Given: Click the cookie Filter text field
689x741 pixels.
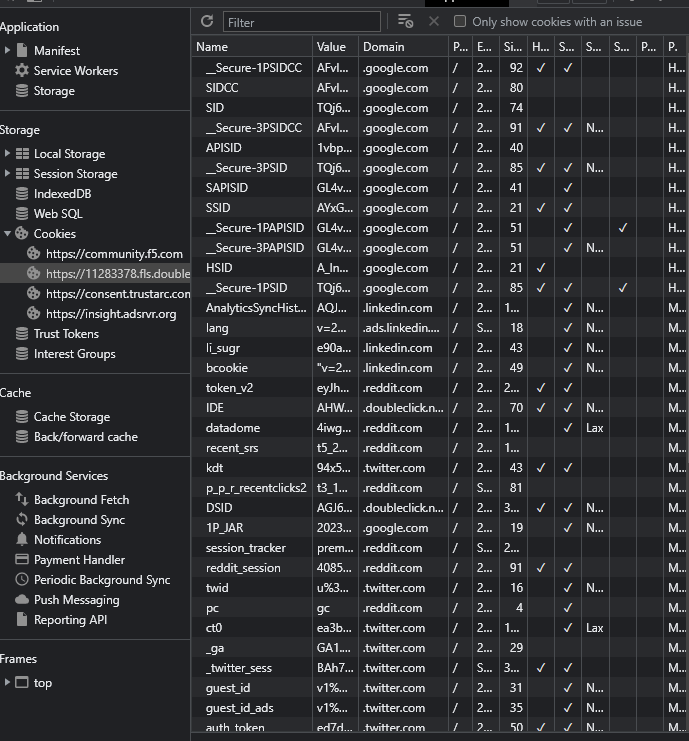Looking at the screenshot, I should click(302, 22).
